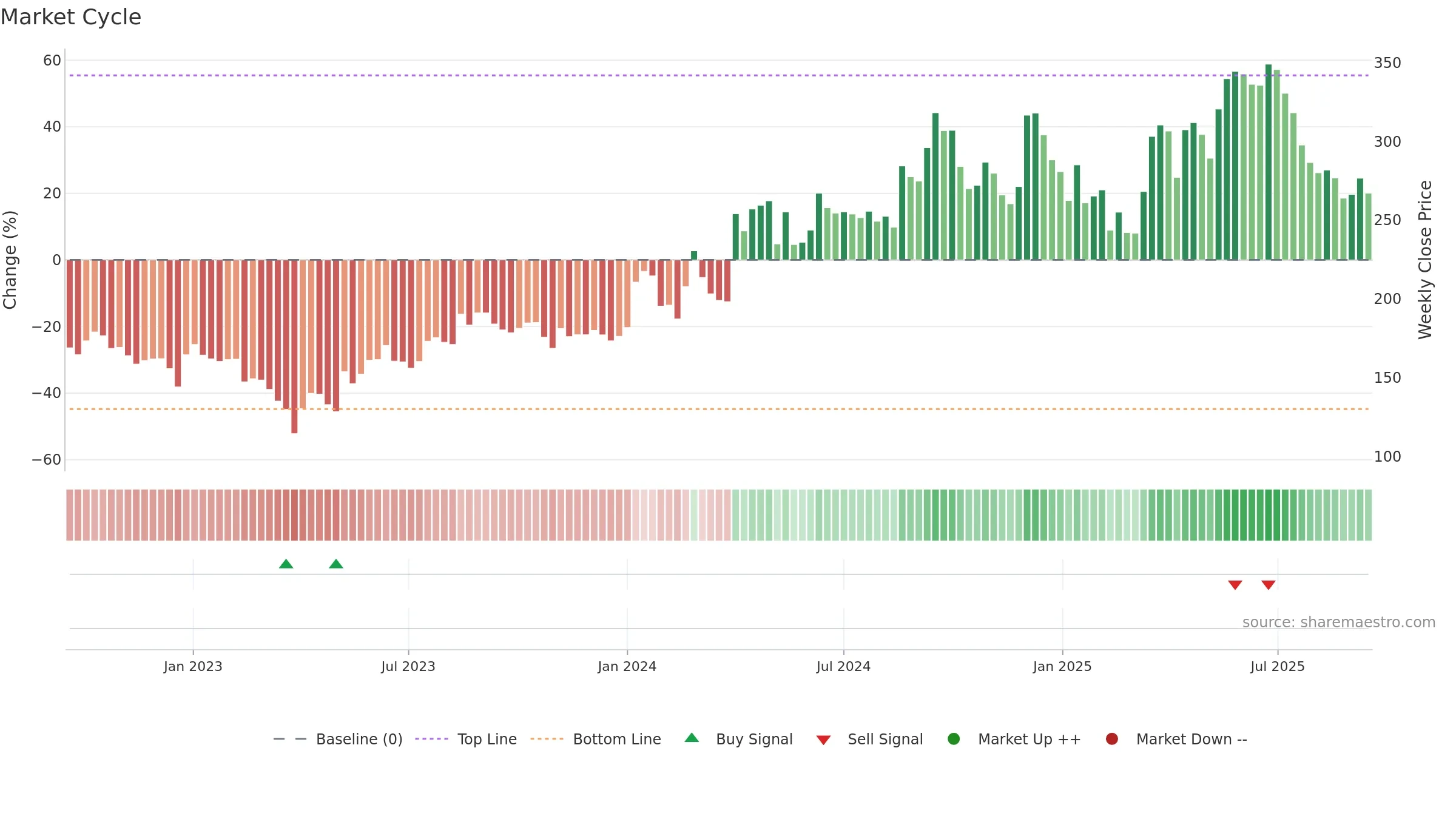Click the Jul 2024 axis label

click(x=843, y=667)
